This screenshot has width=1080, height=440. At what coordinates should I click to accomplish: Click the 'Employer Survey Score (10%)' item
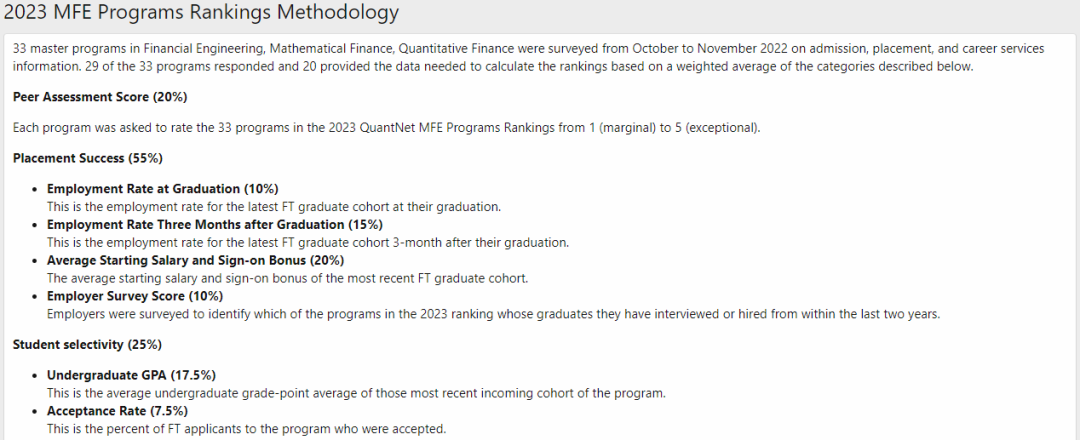[x=135, y=296]
